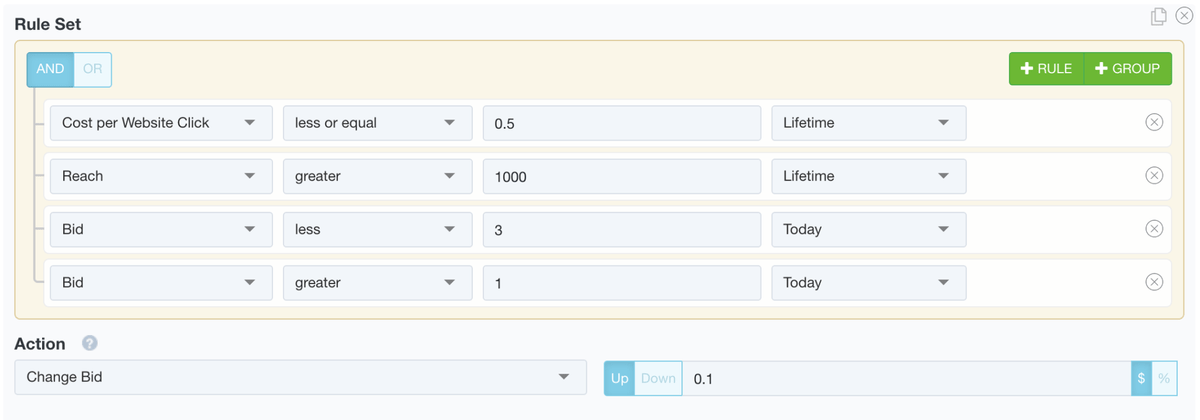Select the Up bid direction
The width and height of the screenshot is (1200, 420).
(x=620, y=378)
